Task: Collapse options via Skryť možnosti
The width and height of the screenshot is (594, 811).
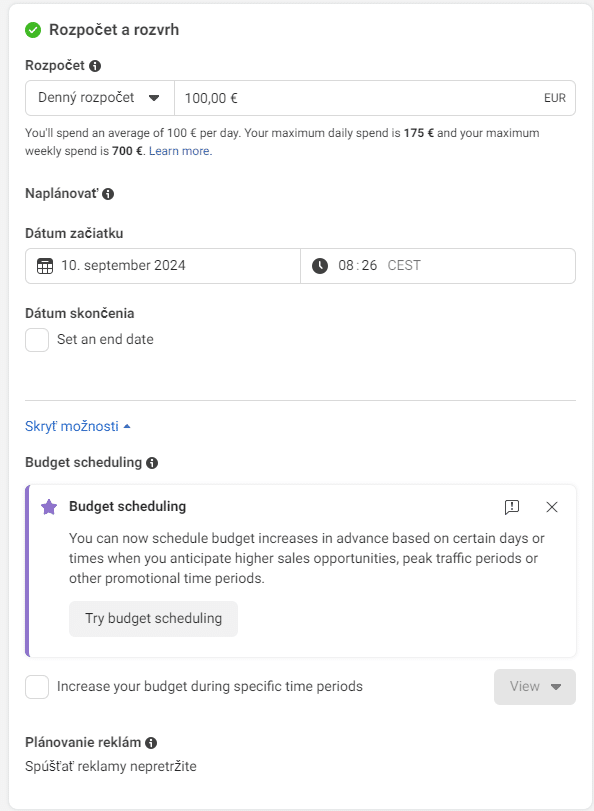Action: coord(78,426)
